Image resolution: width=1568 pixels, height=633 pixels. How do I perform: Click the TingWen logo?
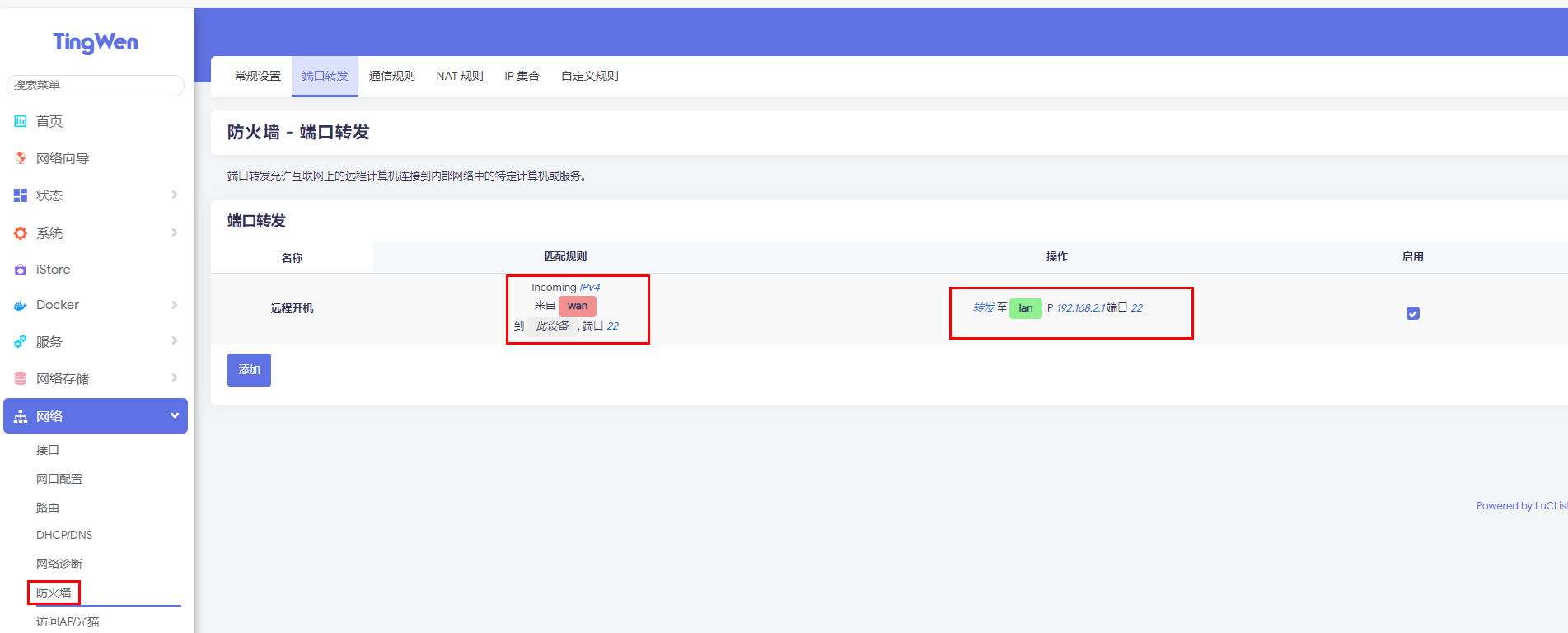coord(96,42)
